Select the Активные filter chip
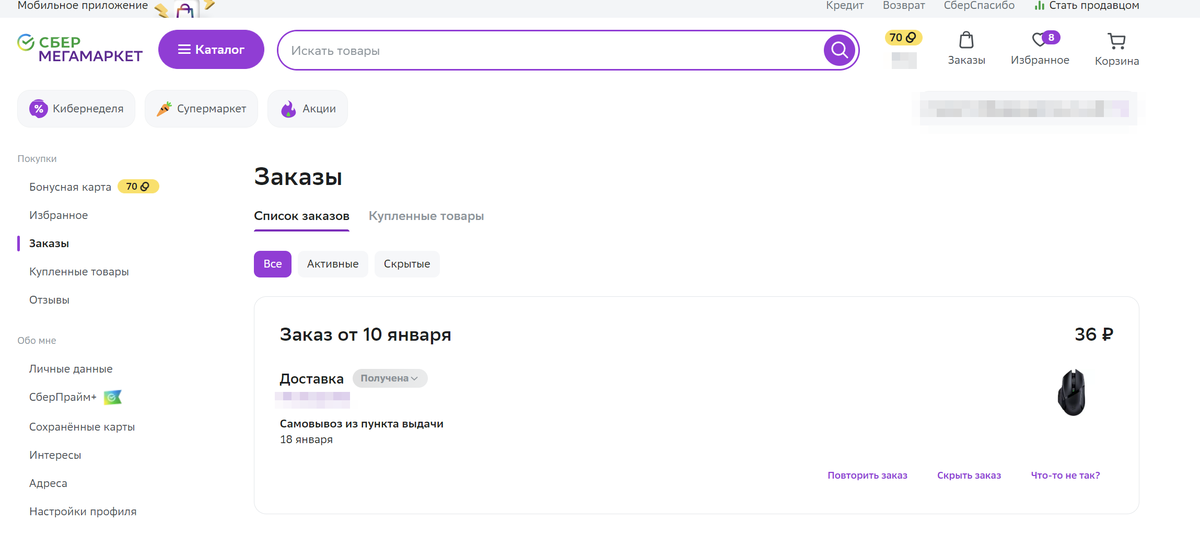 coord(333,264)
